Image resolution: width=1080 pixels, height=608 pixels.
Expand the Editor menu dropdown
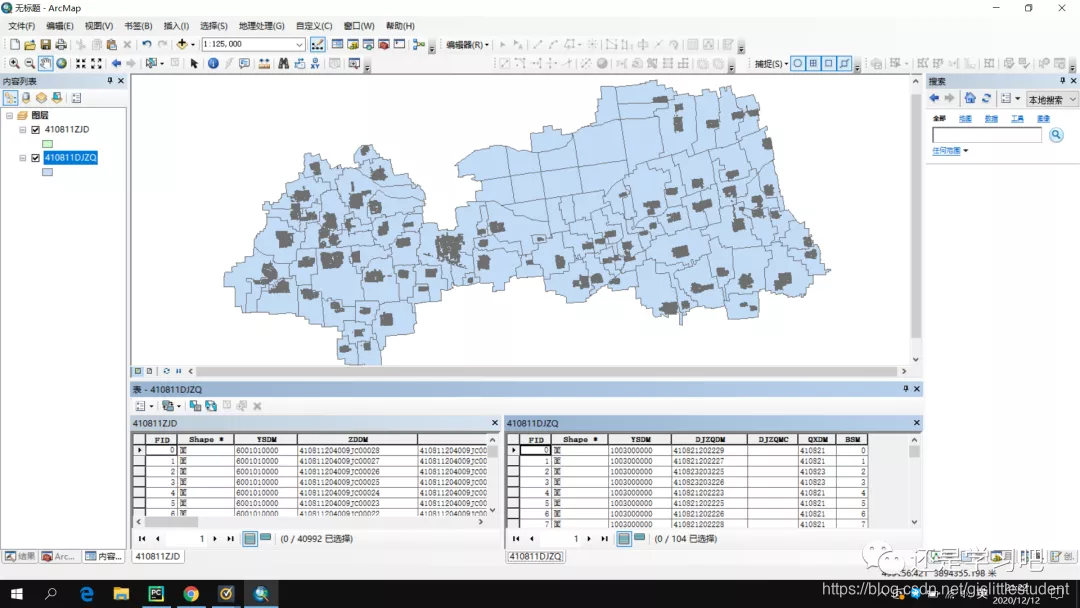468,45
